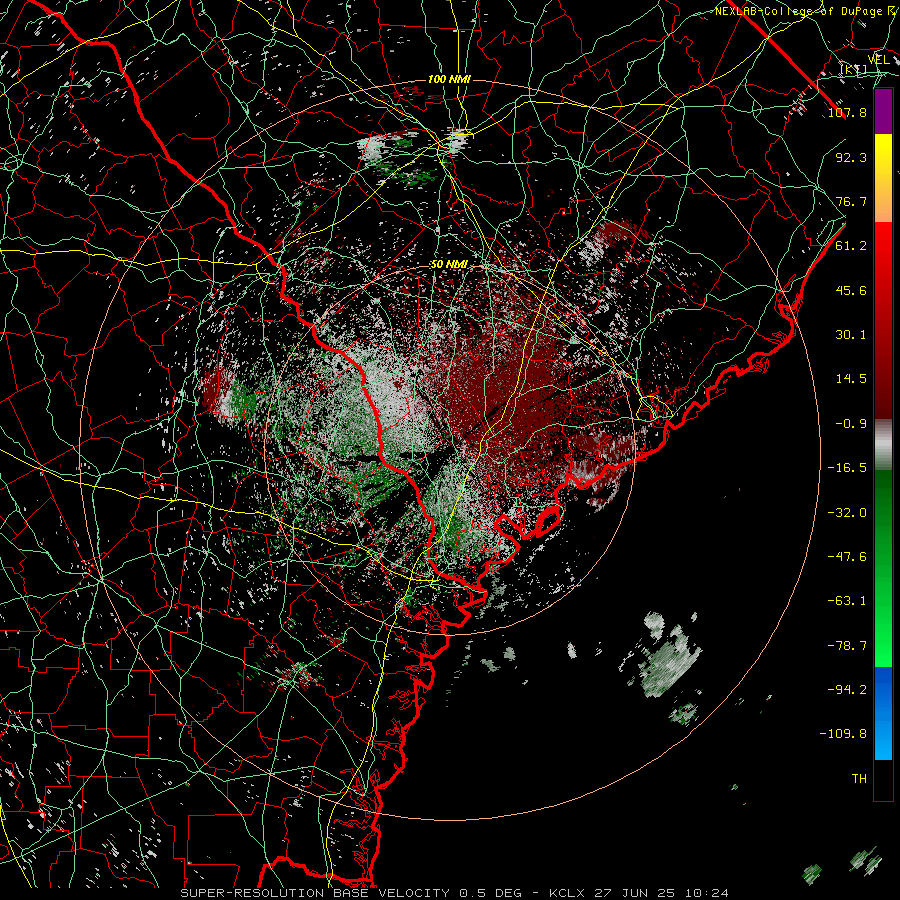
Task: Click the VEL legend title
Action: point(878,60)
